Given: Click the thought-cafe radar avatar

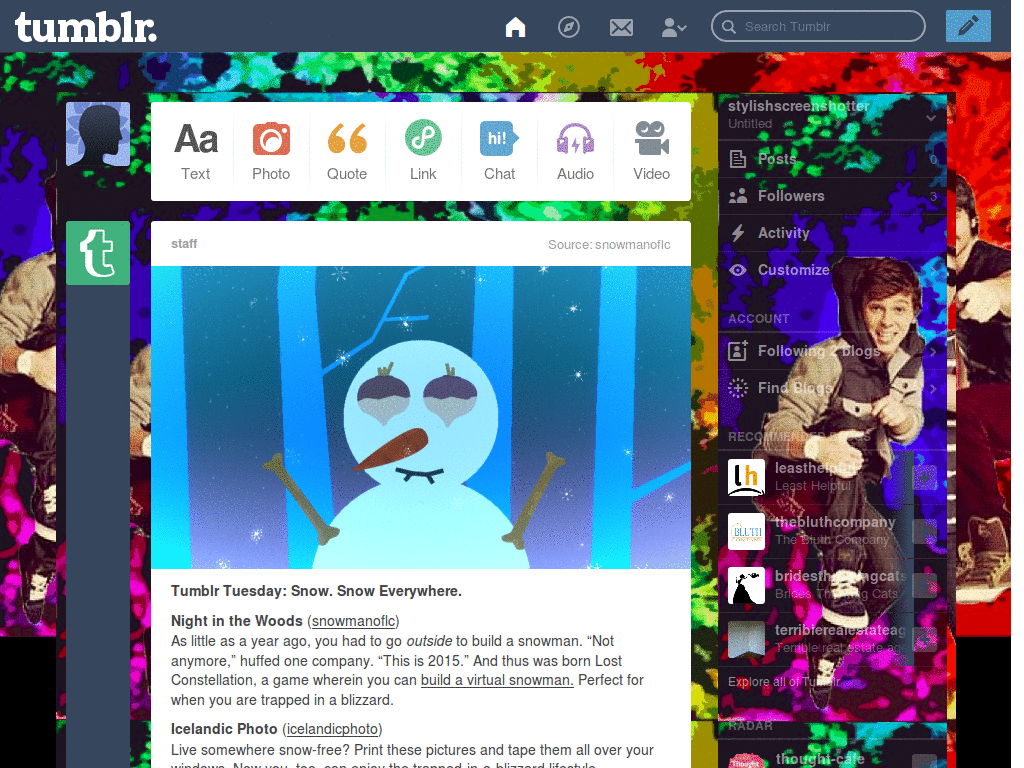Looking at the screenshot, I should pyautogui.click(x=746, y=760).
